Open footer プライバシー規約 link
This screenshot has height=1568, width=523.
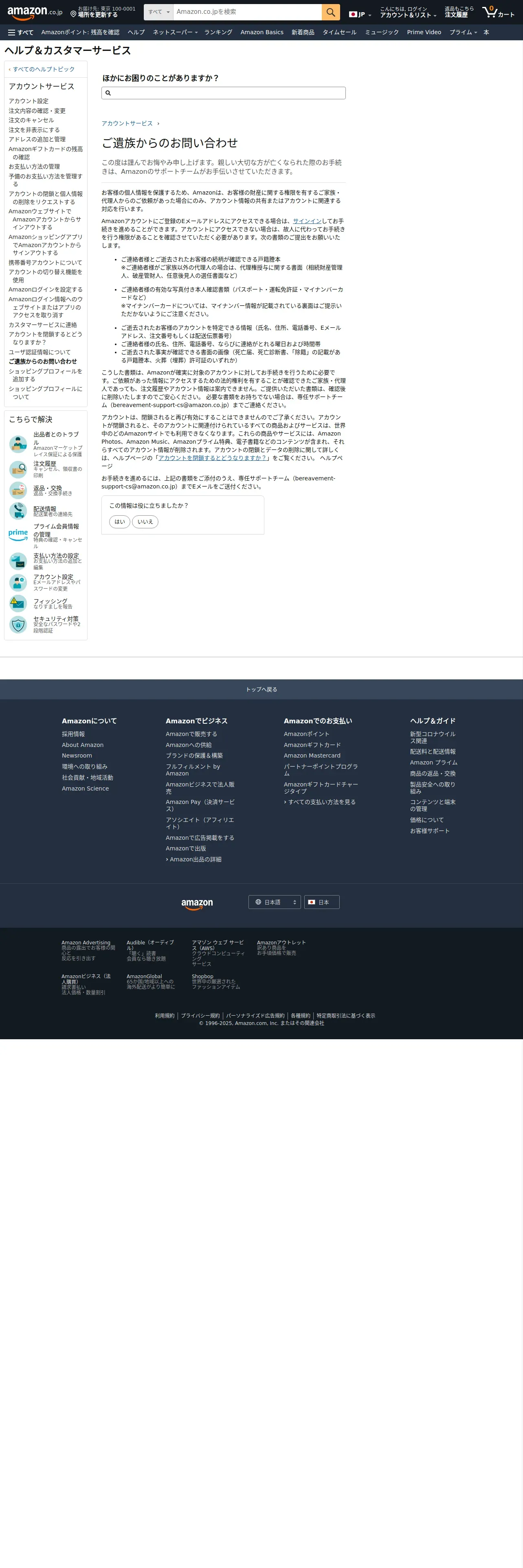coord(200,1016)
